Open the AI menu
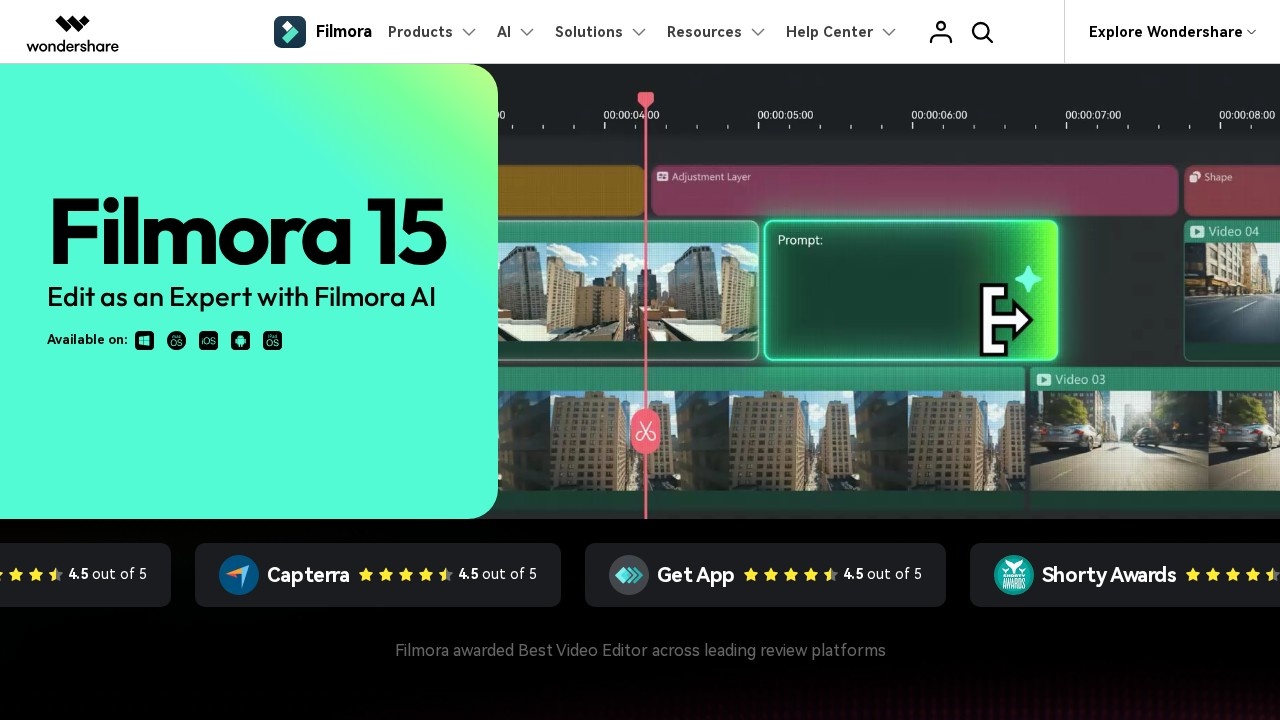 click(x=504, y=32)
